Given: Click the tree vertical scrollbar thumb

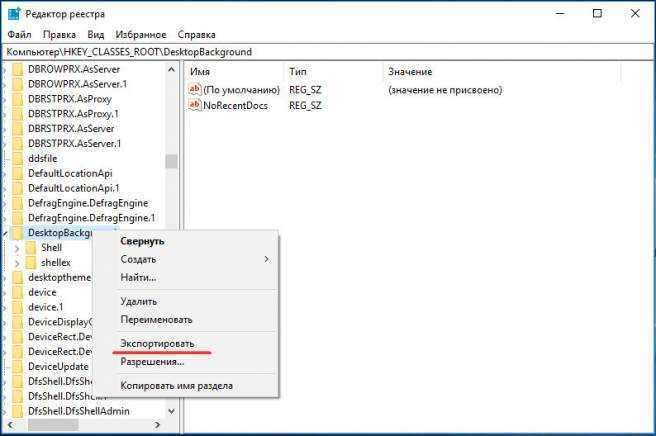Looking at the screenshot, I should point(171,162).
